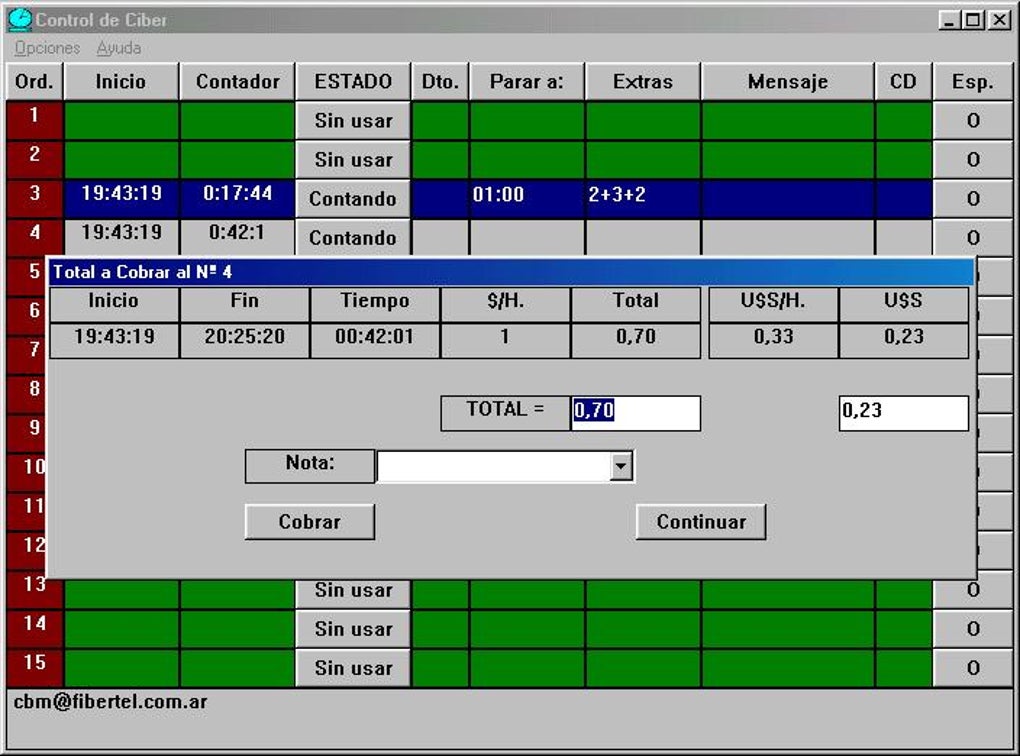Open the Nota dropdown list

click(622, 466)
